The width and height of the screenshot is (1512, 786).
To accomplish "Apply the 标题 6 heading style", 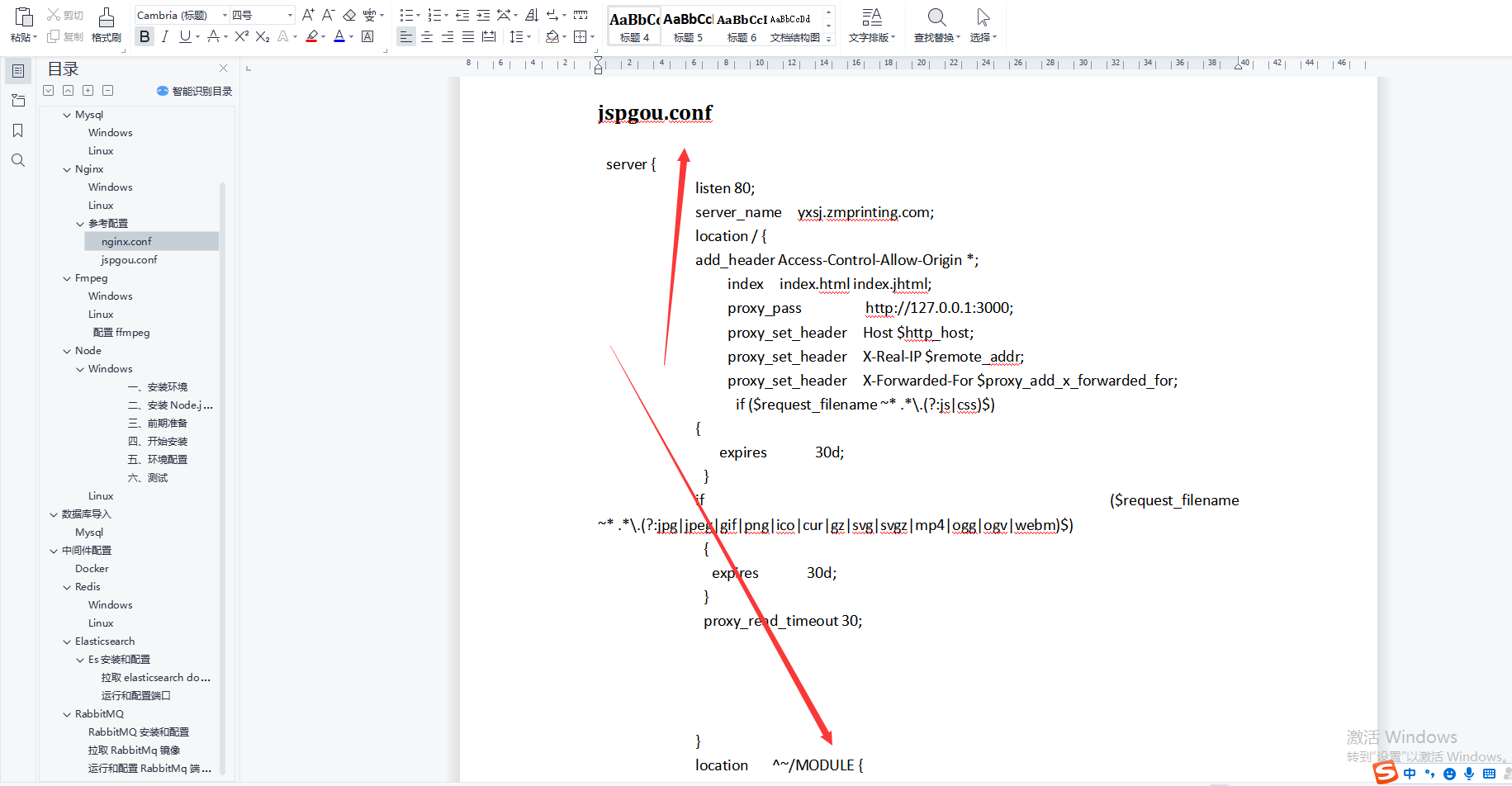I will point(742,26).
